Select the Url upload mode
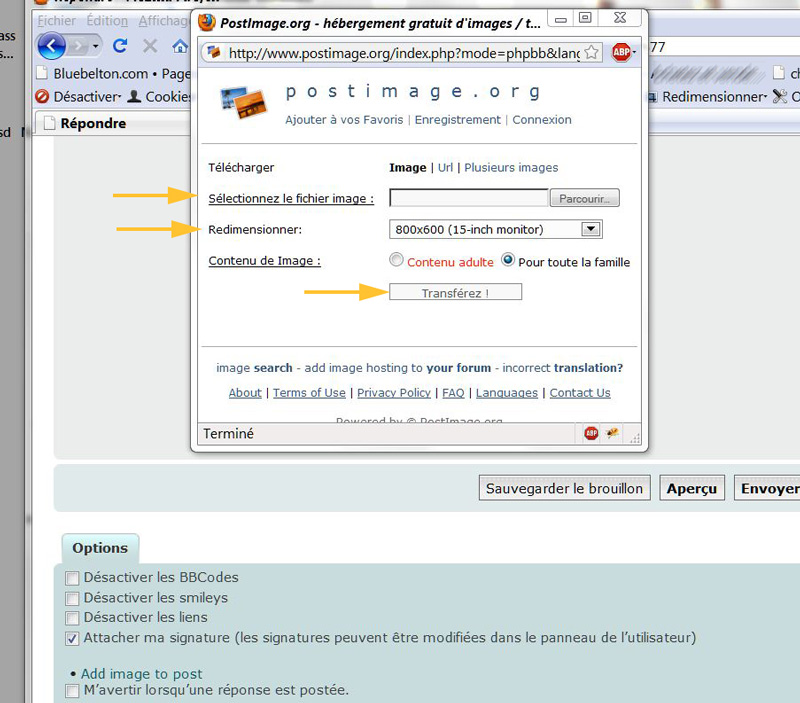This screenshot has width=800, height=703. 445,167
